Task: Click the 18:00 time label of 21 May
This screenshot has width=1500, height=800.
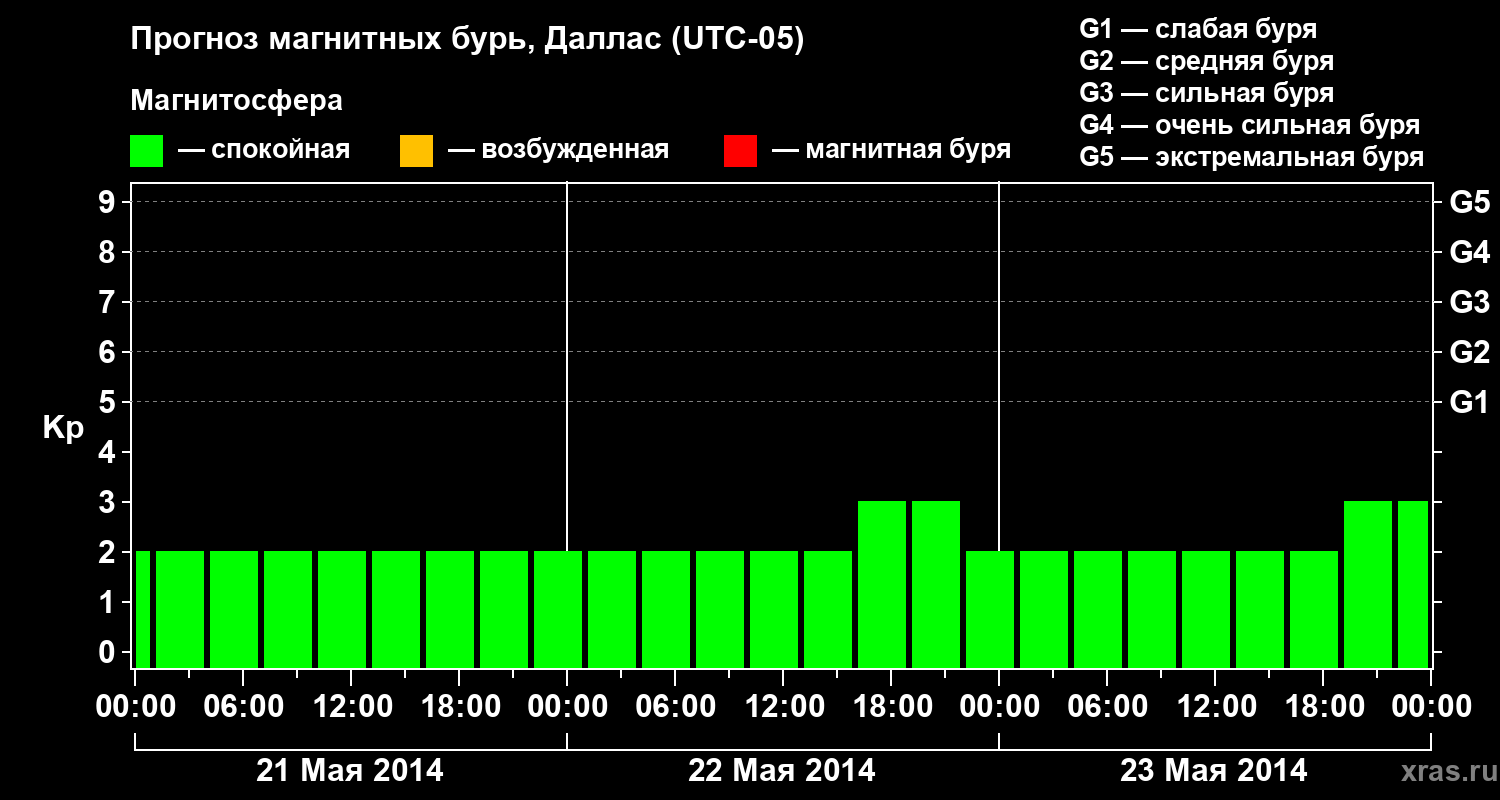Action: pos(459,706)
